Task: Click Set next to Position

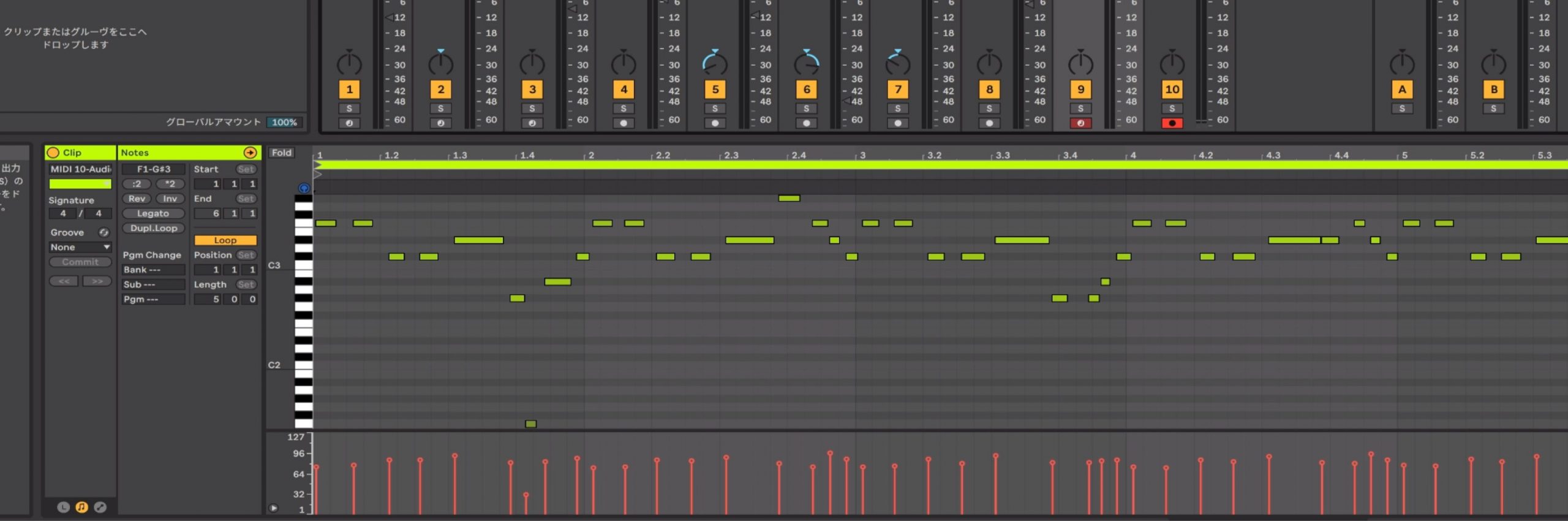Action: click(x=246, y=255)
